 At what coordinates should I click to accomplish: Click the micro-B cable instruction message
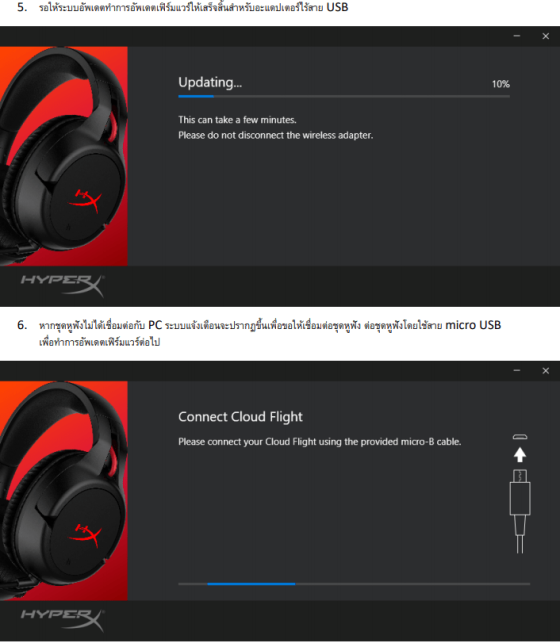tap(319, 442)
